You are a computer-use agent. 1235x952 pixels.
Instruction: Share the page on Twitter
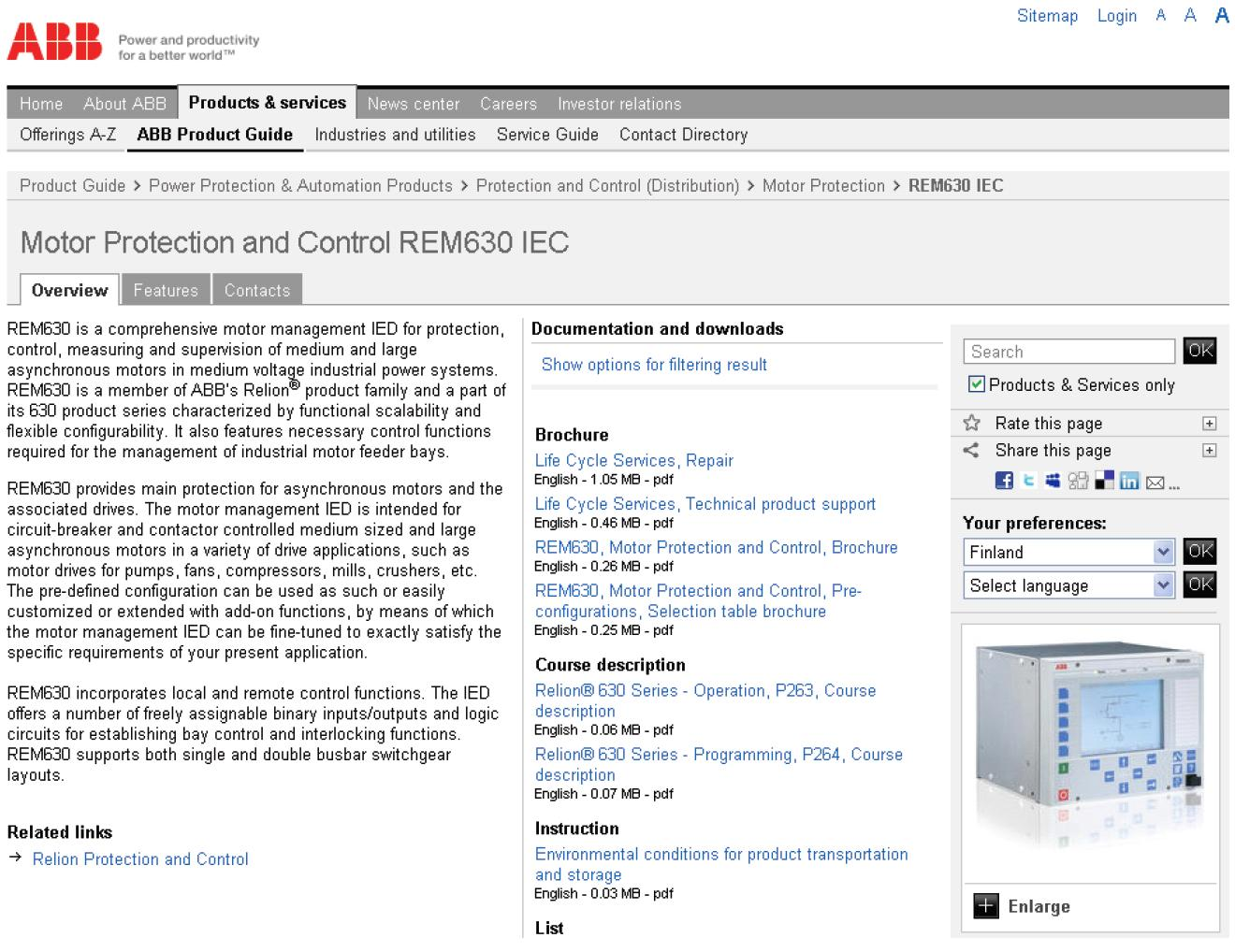pos(1029,481)
